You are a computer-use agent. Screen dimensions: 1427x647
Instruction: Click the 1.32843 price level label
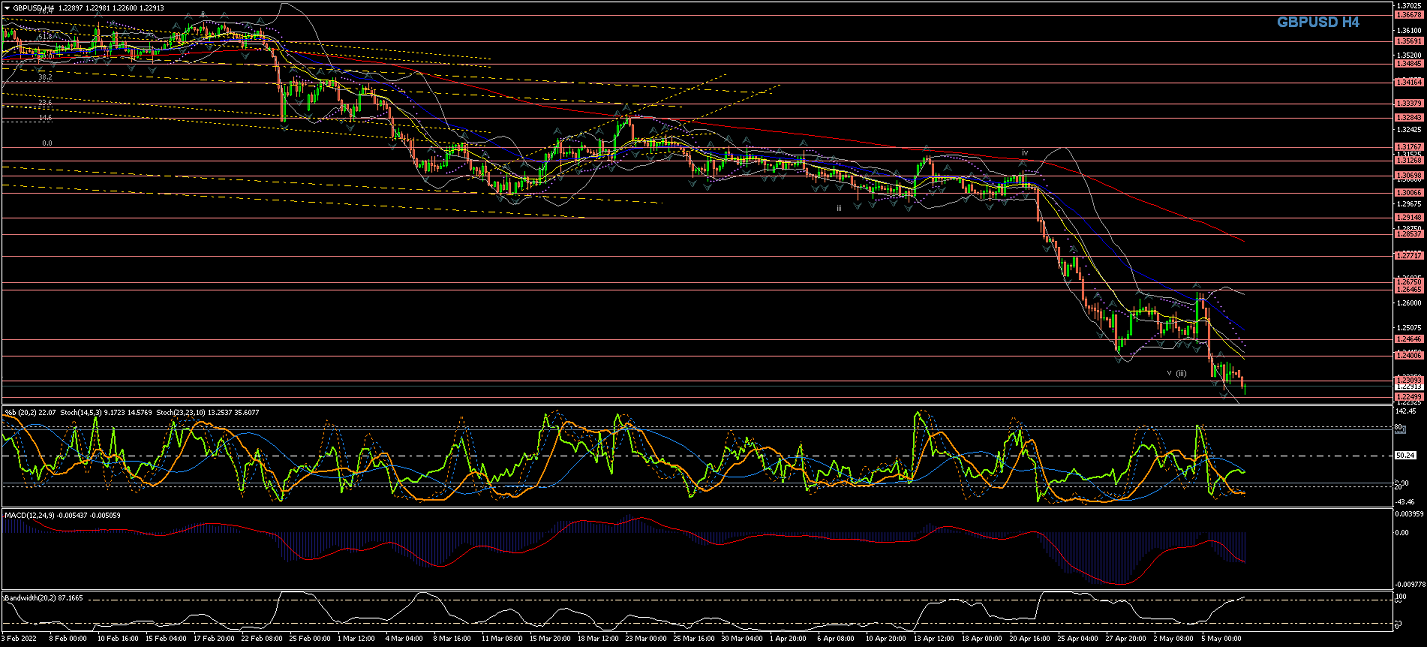1408,117
